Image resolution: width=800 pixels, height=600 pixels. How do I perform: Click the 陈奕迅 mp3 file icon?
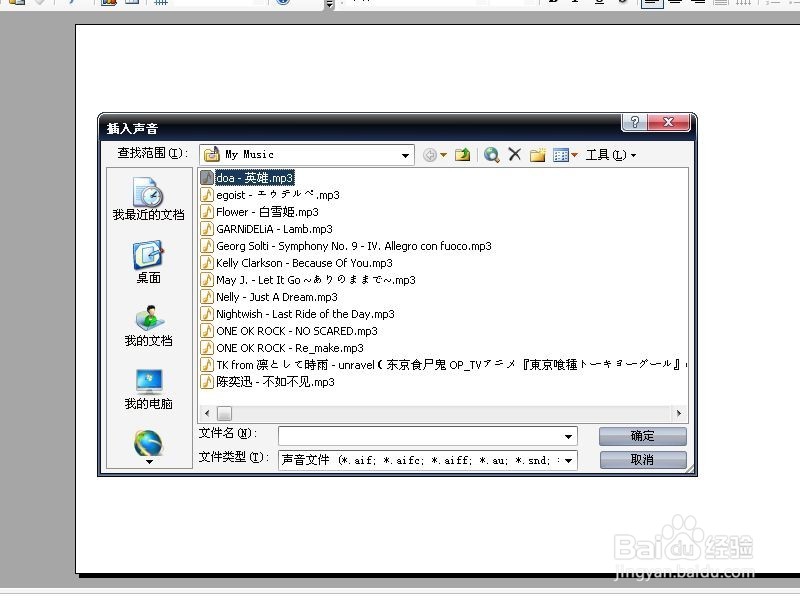pyautogui.click(x=207, y=382)
